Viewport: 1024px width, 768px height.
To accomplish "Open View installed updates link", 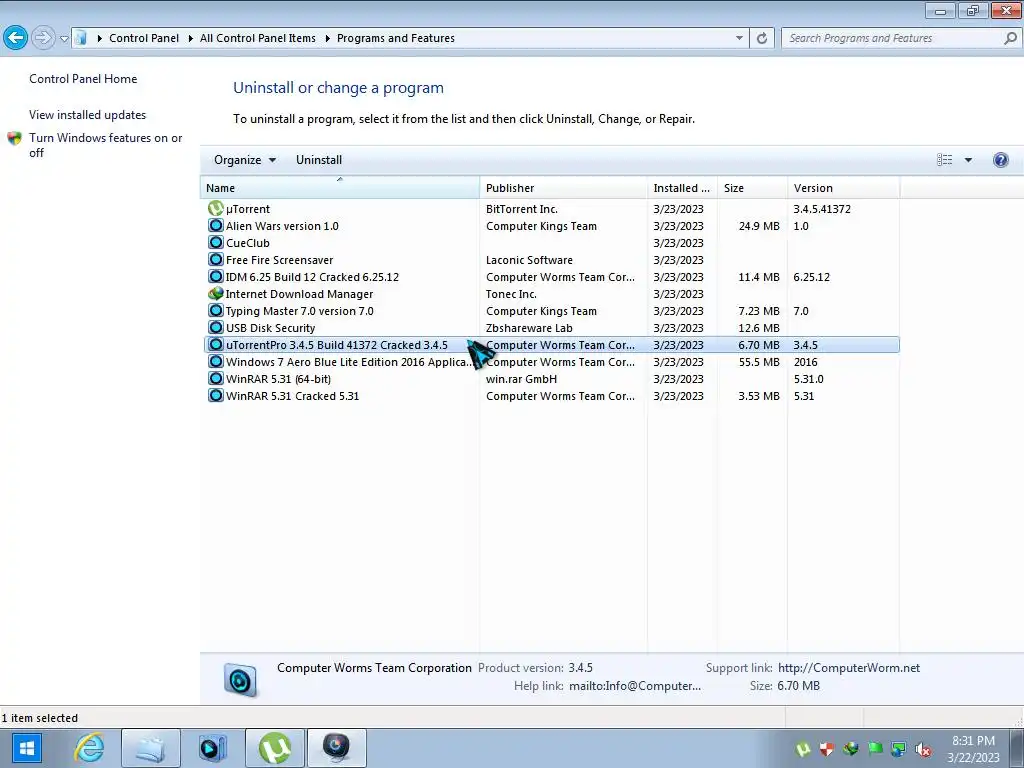I will [88, 114].
